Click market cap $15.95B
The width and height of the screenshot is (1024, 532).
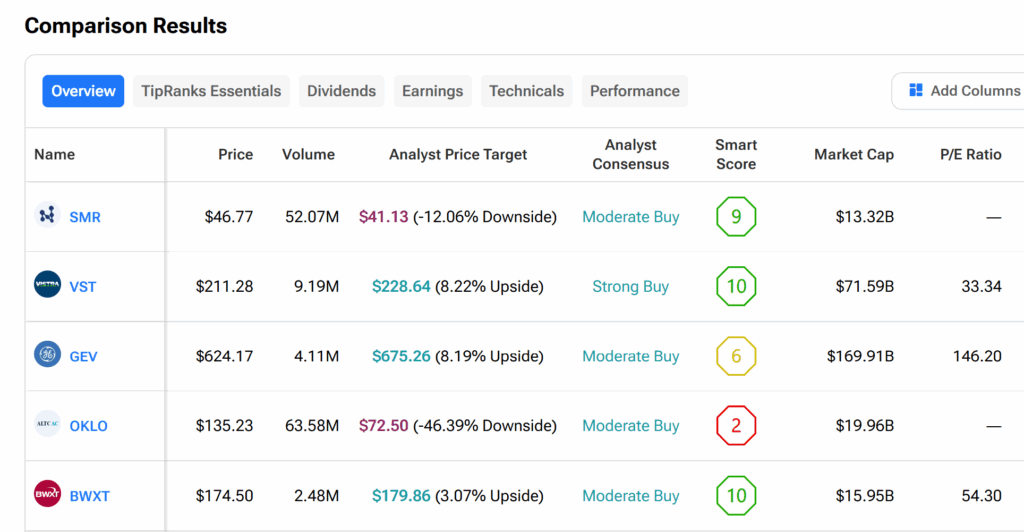pos(865,496)
